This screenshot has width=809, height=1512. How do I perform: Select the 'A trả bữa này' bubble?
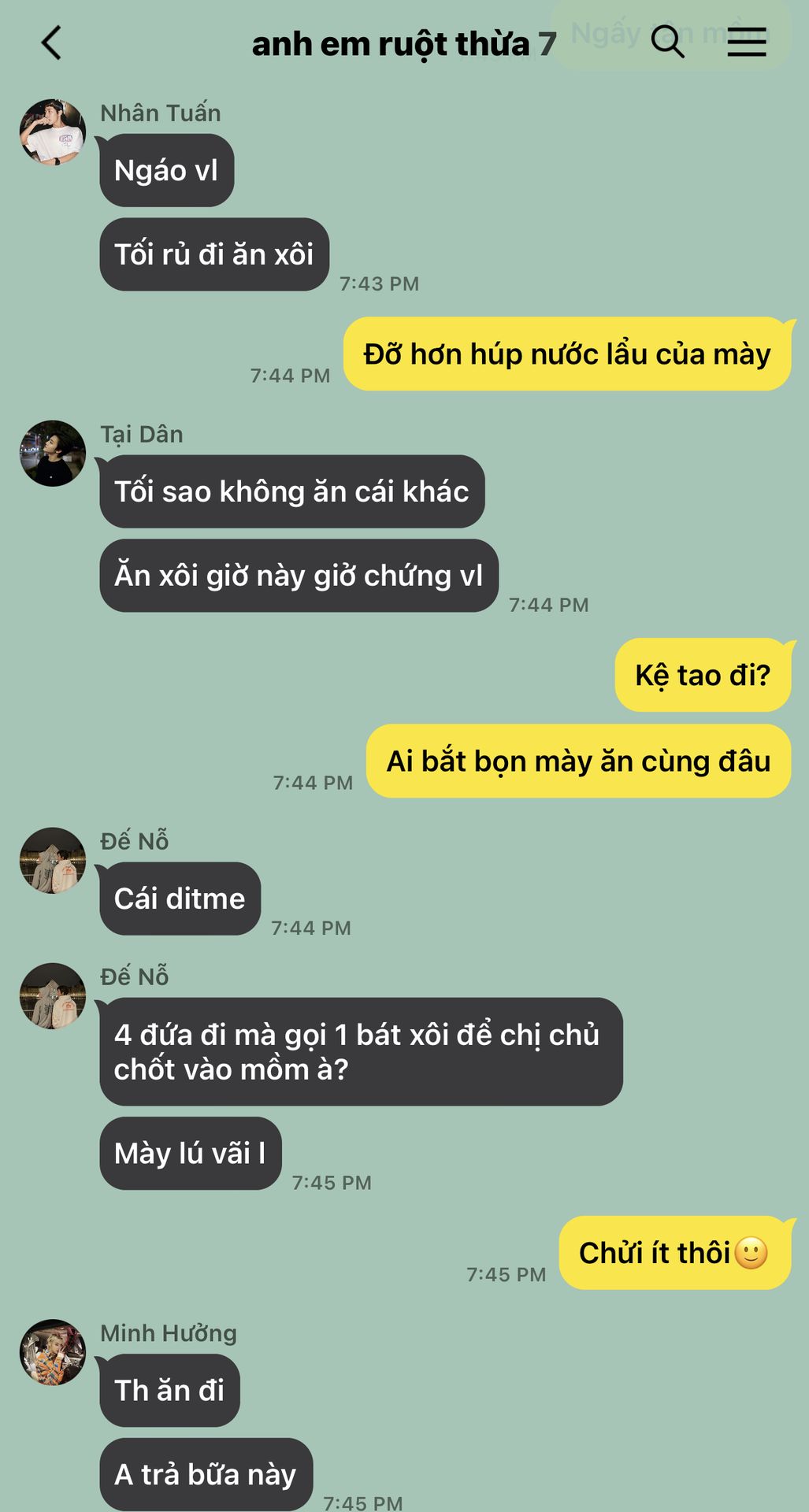pyautogui.click(x=206, y=1474)
